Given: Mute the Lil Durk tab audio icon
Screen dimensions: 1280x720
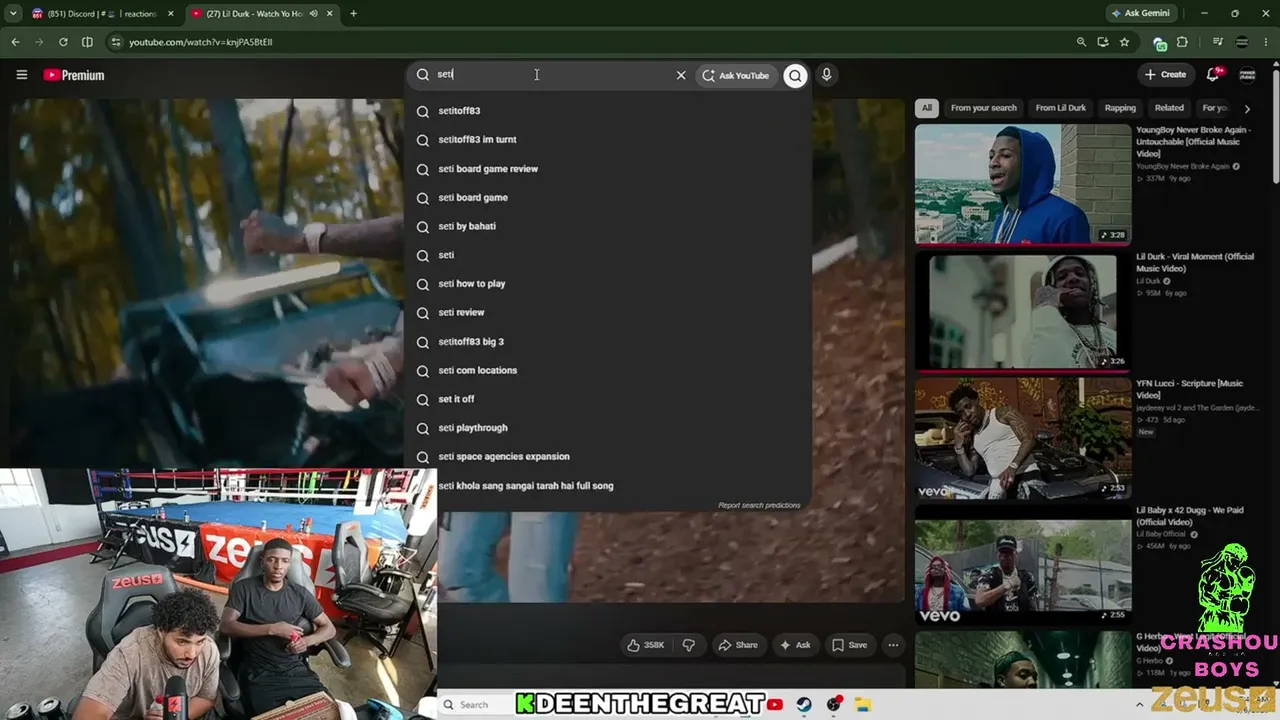Looking at the screenshot, I should (x=314, y=14).
